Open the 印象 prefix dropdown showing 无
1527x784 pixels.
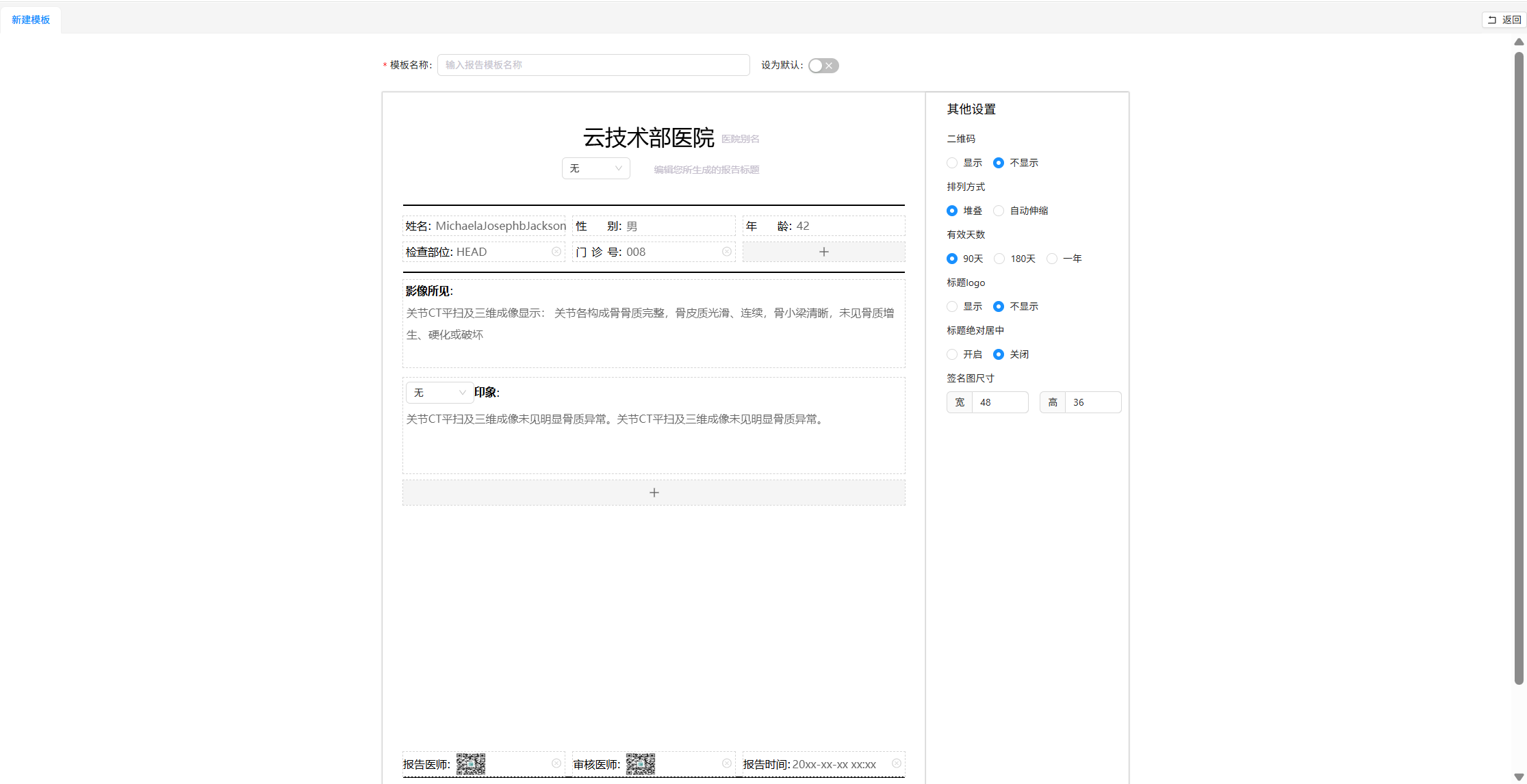[x=439, y=393]
